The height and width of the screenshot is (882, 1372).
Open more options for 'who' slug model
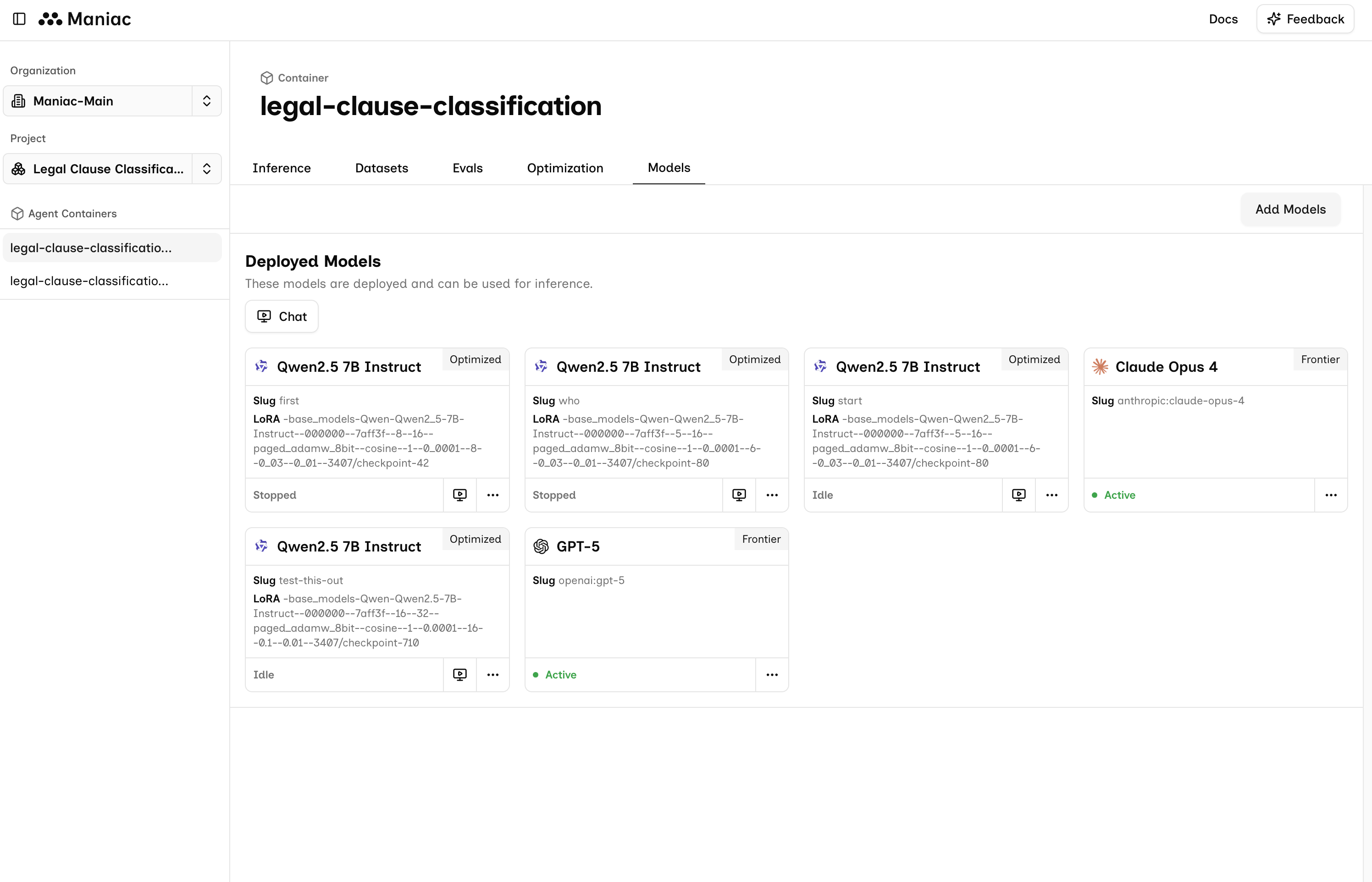(x=772, y=495)
